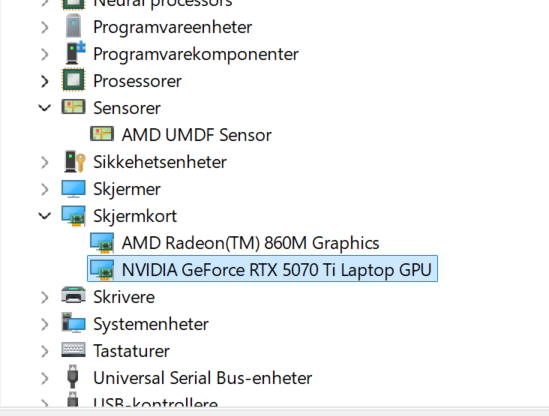
Task: Select the Skjermkort tree label
Action: (x=135, y=216)
